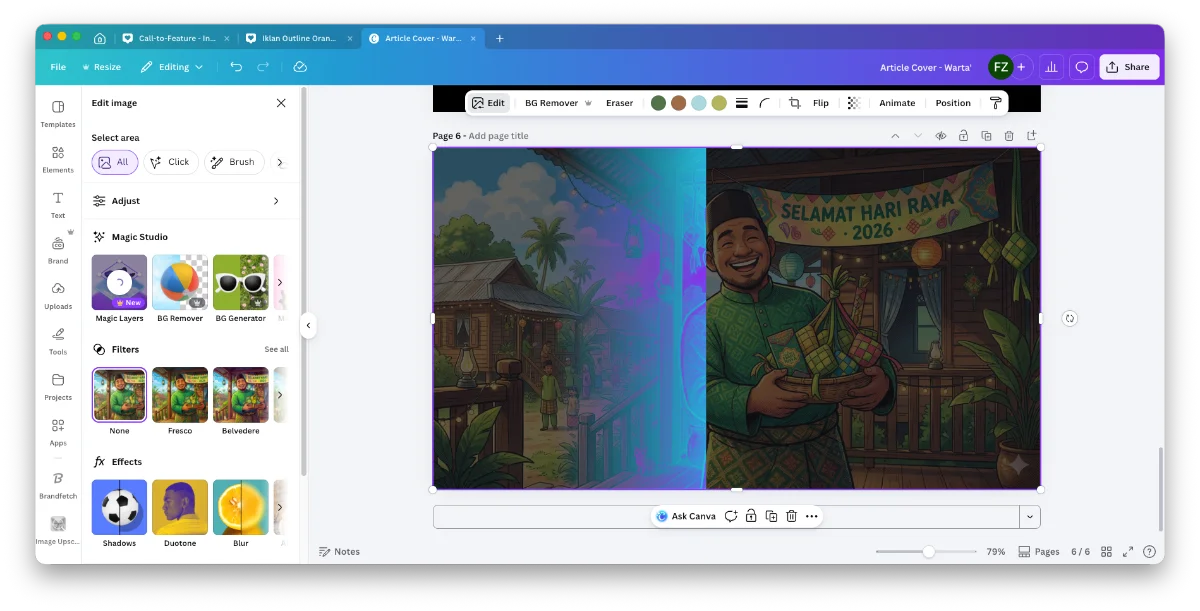This screenshot has height=611, width=1200.
Task: Open the transparency checkerboard control
Action: 853,103
